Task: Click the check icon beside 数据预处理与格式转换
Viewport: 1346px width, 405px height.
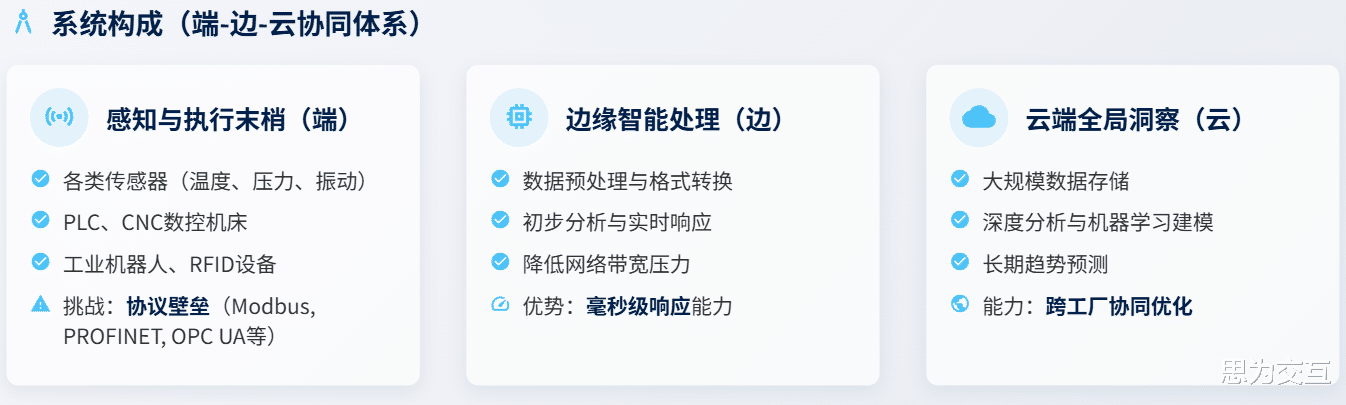Action: tap(500, 179)
